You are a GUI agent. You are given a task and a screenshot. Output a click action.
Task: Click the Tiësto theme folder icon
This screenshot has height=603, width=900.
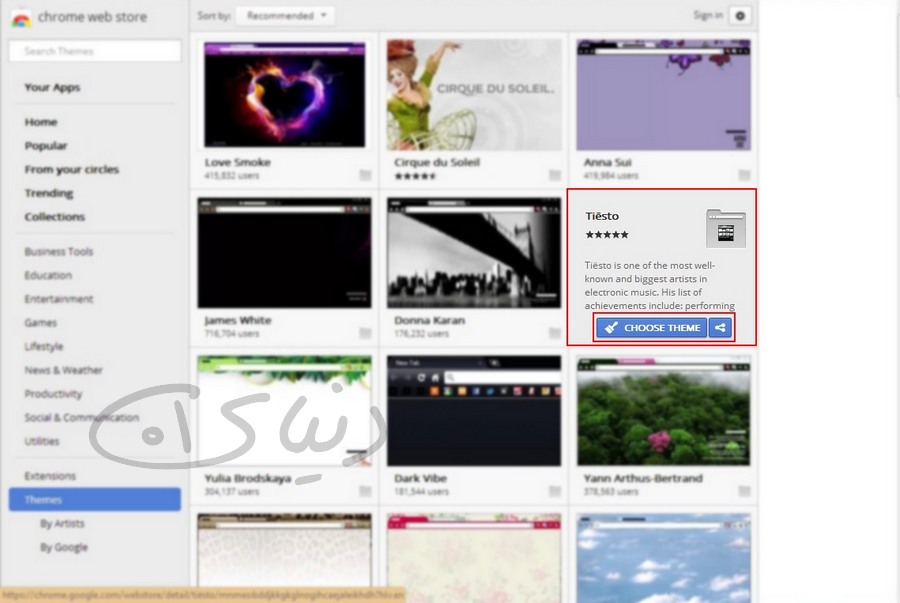(726, 228)
